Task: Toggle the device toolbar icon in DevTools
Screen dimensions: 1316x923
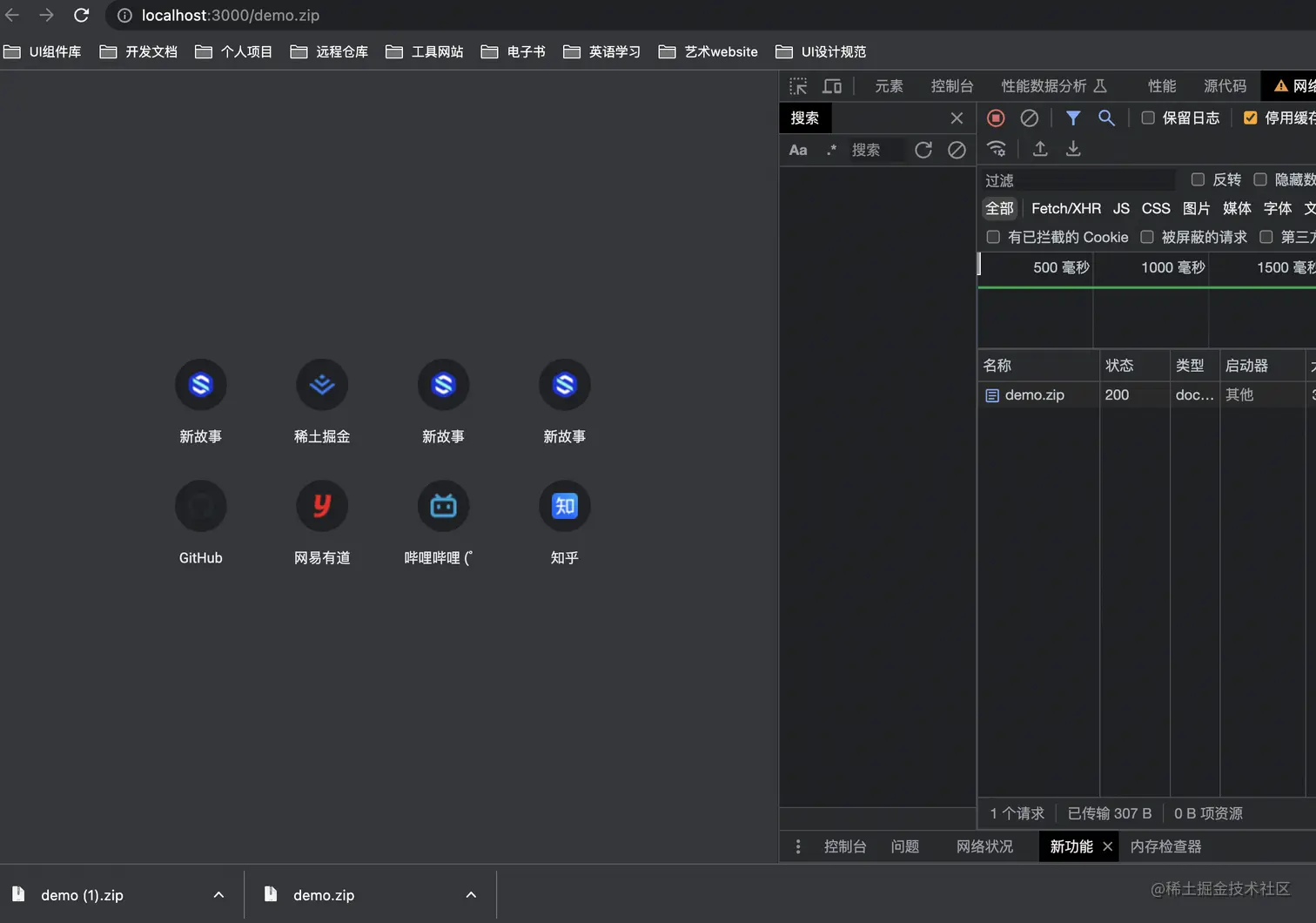Action: click(832, 86)
